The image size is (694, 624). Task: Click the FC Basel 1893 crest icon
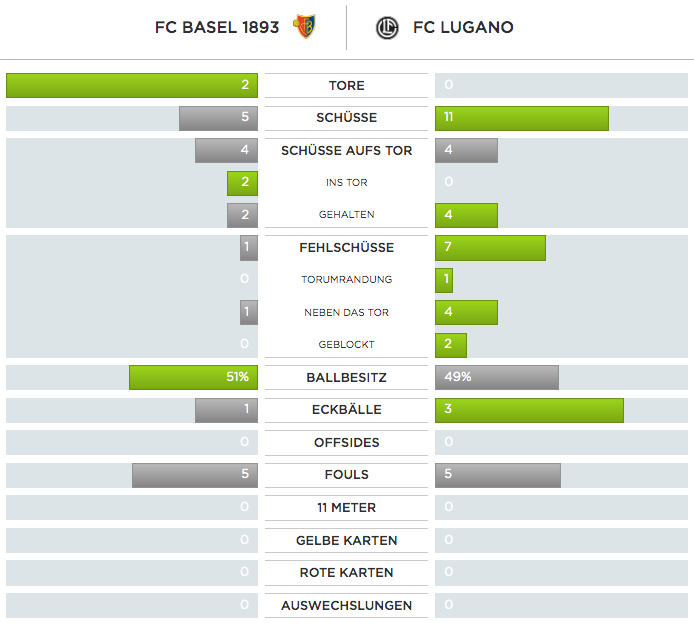(x=304, y=27)
